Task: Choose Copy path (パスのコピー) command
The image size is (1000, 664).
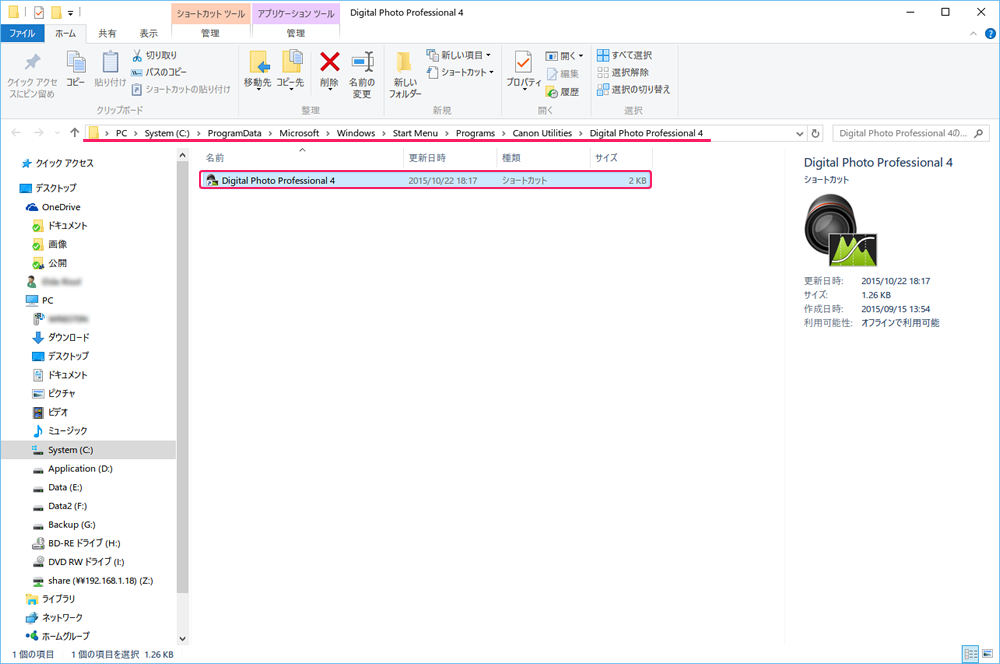Action: [159, 72]
